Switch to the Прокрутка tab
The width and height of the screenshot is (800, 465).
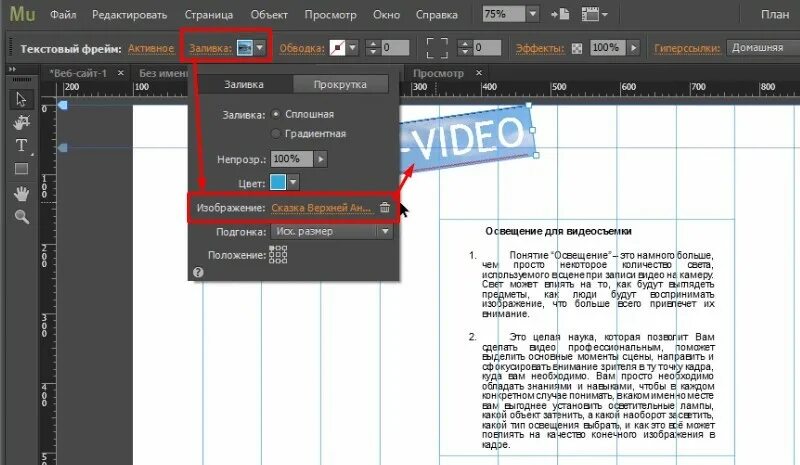tap(340, 84)
